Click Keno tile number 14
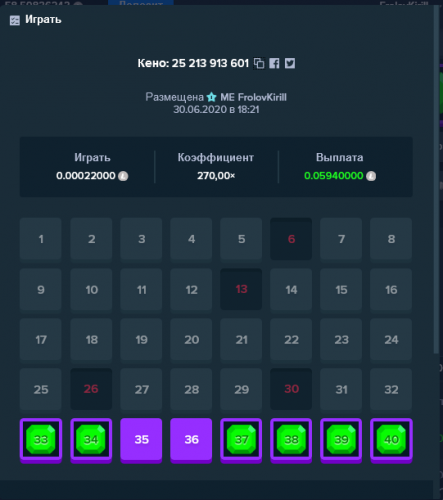This screenshot has width=443, height=500. [x=291, y=289]
